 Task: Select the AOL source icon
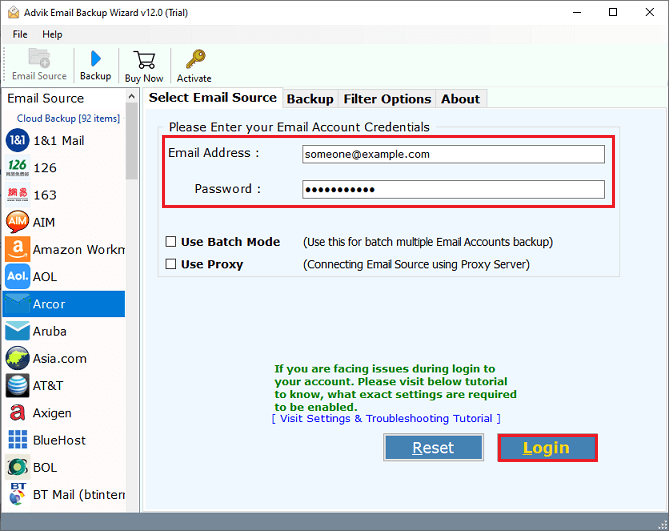17,276
